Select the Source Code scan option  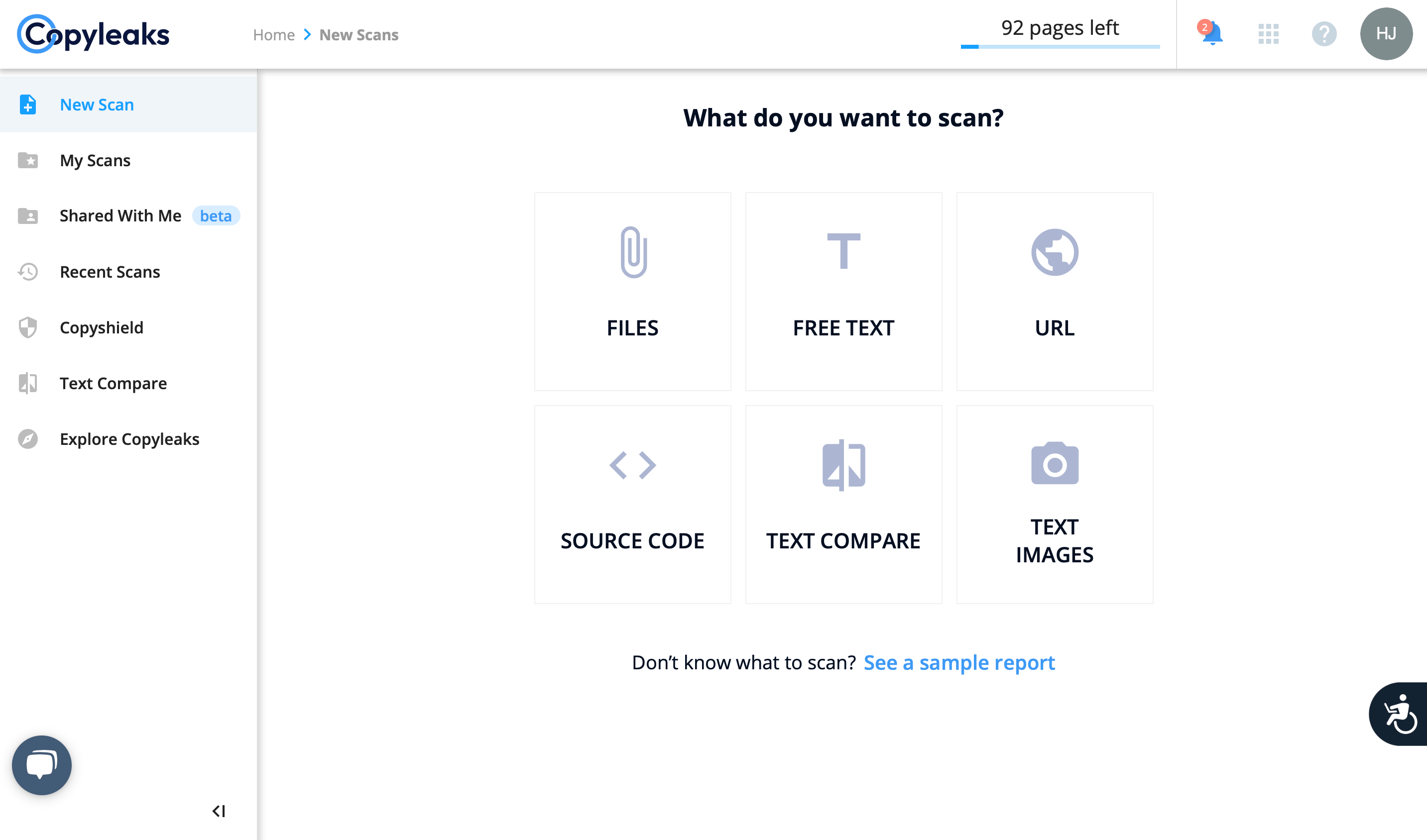632,504
